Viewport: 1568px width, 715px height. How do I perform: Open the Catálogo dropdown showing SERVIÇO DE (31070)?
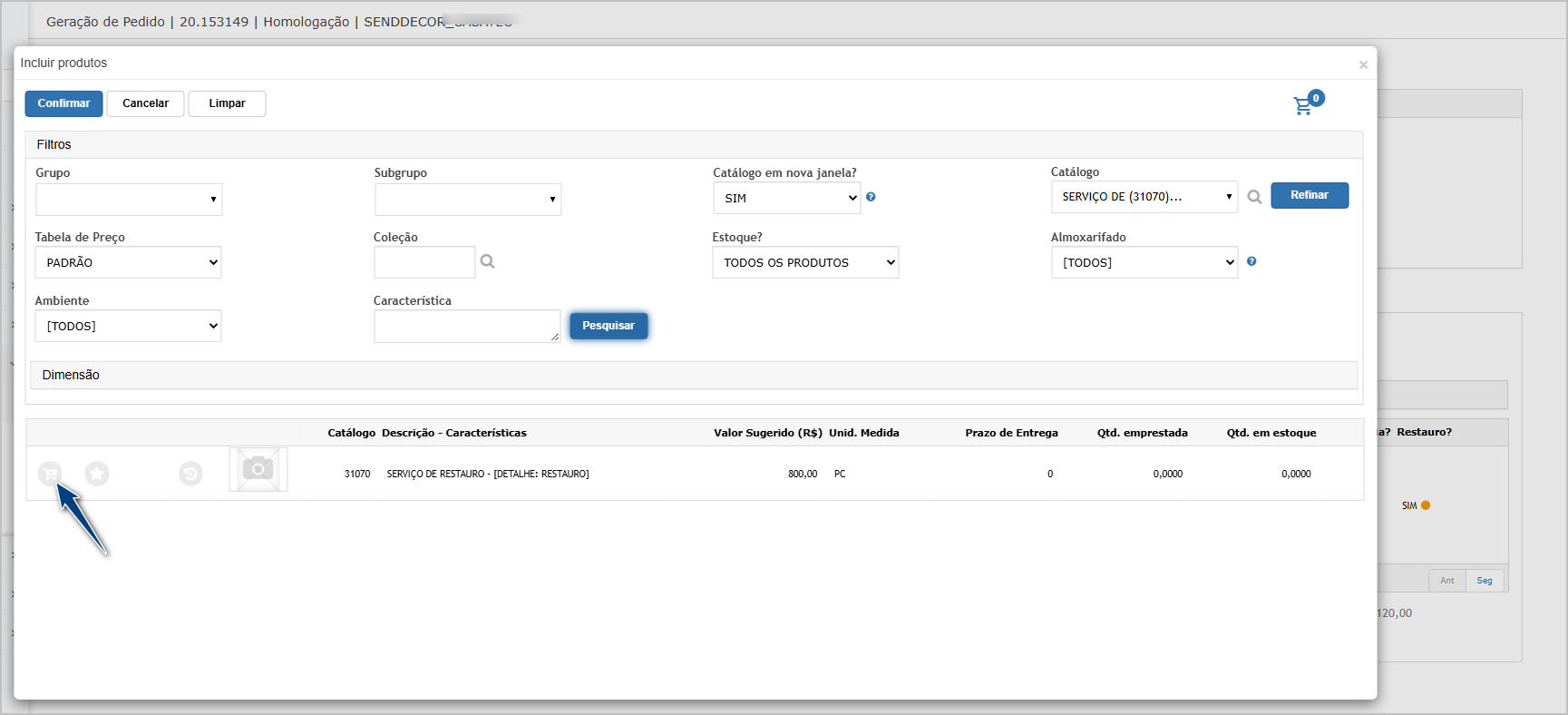1144,197
